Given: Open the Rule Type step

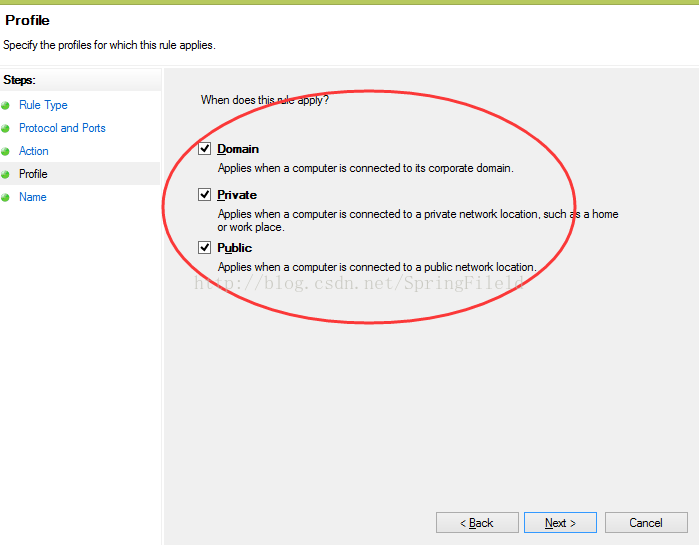Looking at the screenshot, I should tap(43, 105).
